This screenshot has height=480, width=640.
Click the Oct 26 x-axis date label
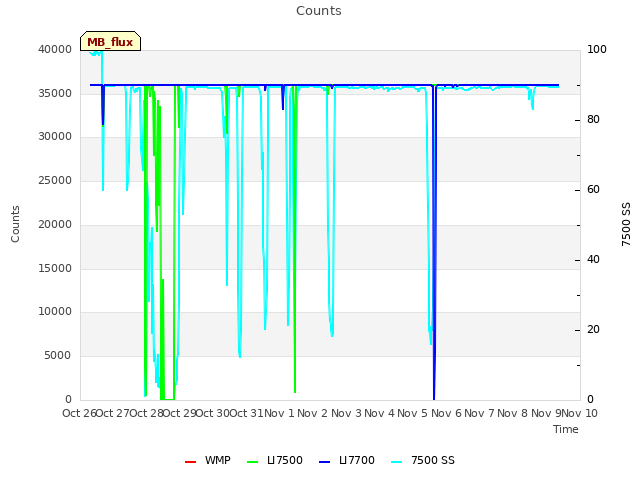(x=79, y=413)
